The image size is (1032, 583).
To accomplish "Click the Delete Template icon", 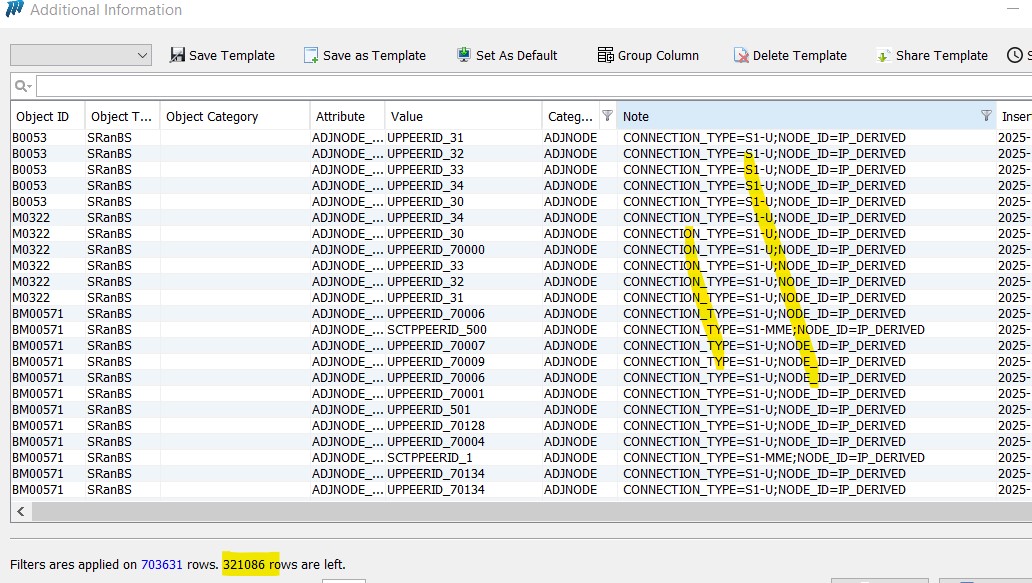I will pos(741,55).
